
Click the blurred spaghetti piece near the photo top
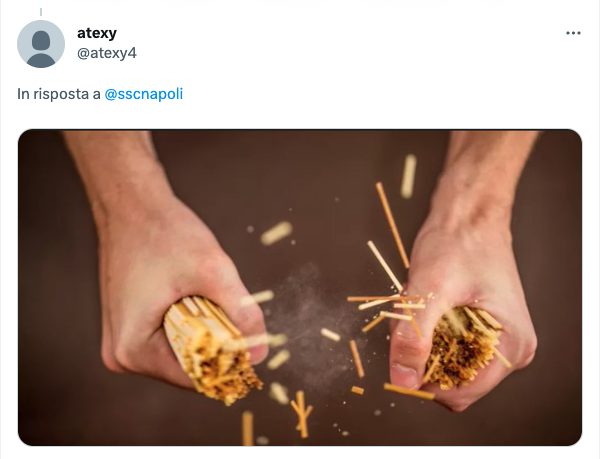(x=408, y=176)
